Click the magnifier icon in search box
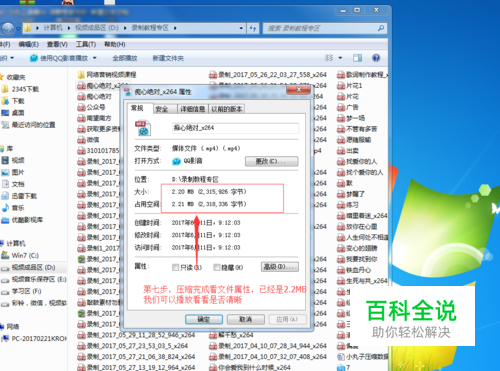Viewport: 500px width, 371px height. coord(381,28)
